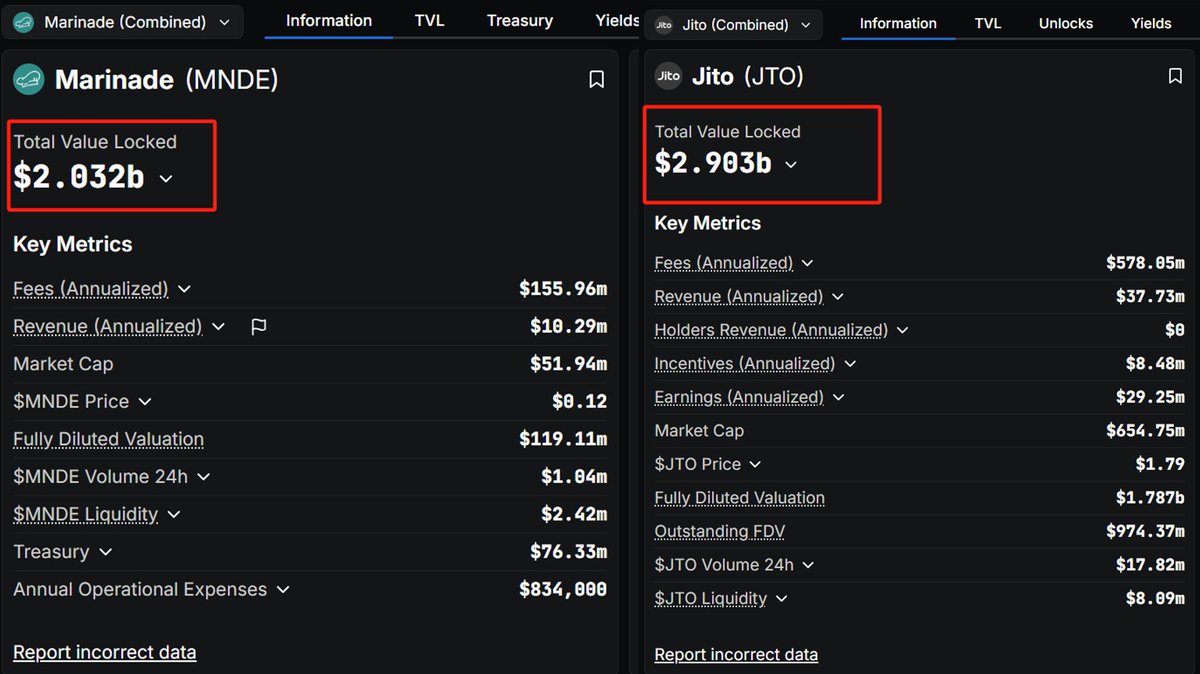The height and width of the screenshot is (674, 1200).
Task: Click Marinade's $10.29m revenue value
Action: click(568, 327)
